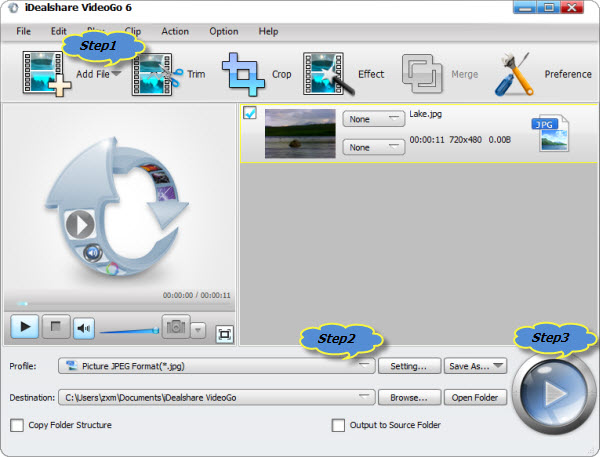Click the 720x480 resolution text
The height and width of the screenshot is (457, 600).
(465, 140)
